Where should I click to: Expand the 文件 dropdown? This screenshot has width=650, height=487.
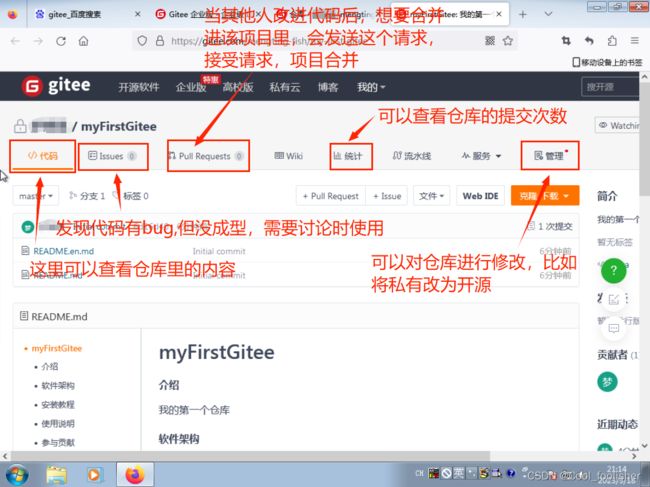click(x=431, y=196)
